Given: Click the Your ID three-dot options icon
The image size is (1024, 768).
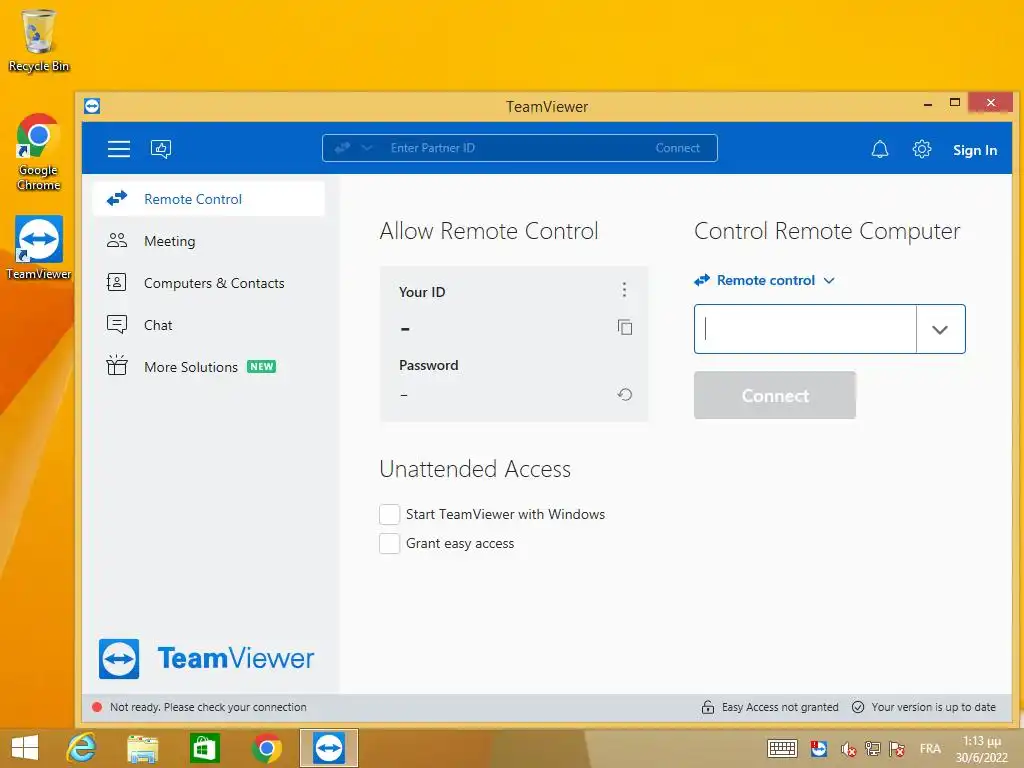Looking at the screenshot, I should 624,289.
